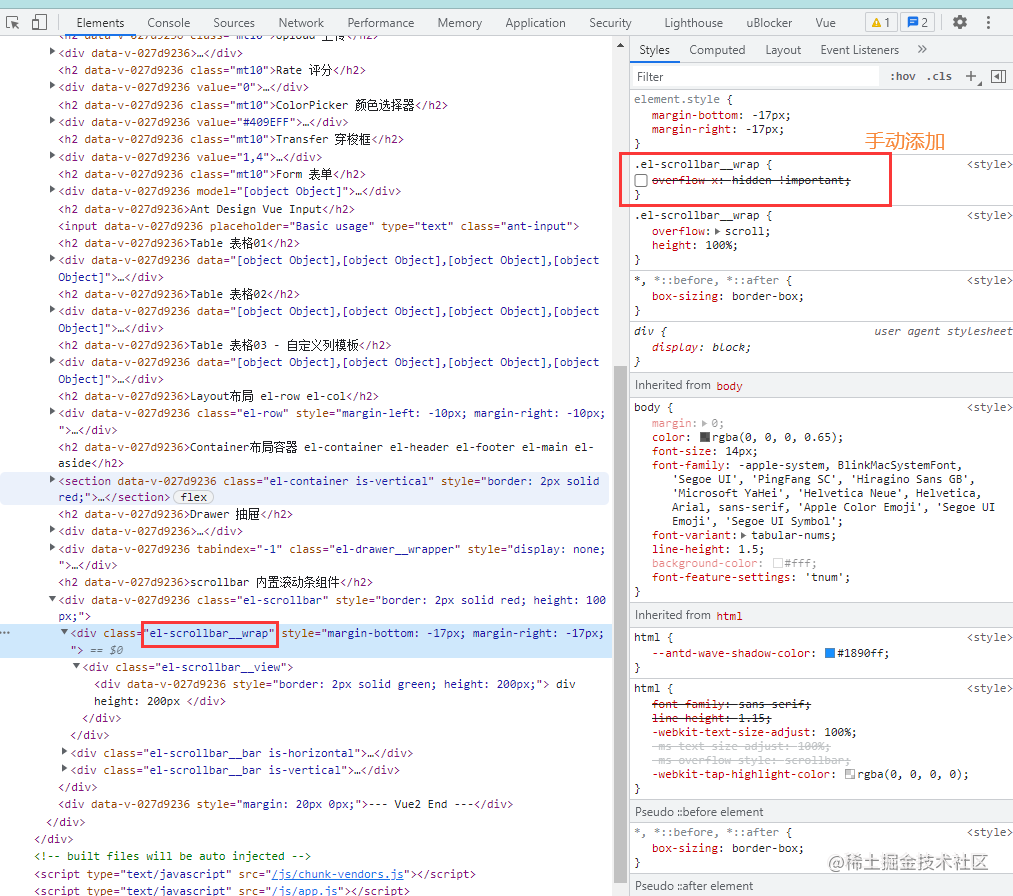Open the DevTools settings gear

pyautogui.click(x=961, y=21)
